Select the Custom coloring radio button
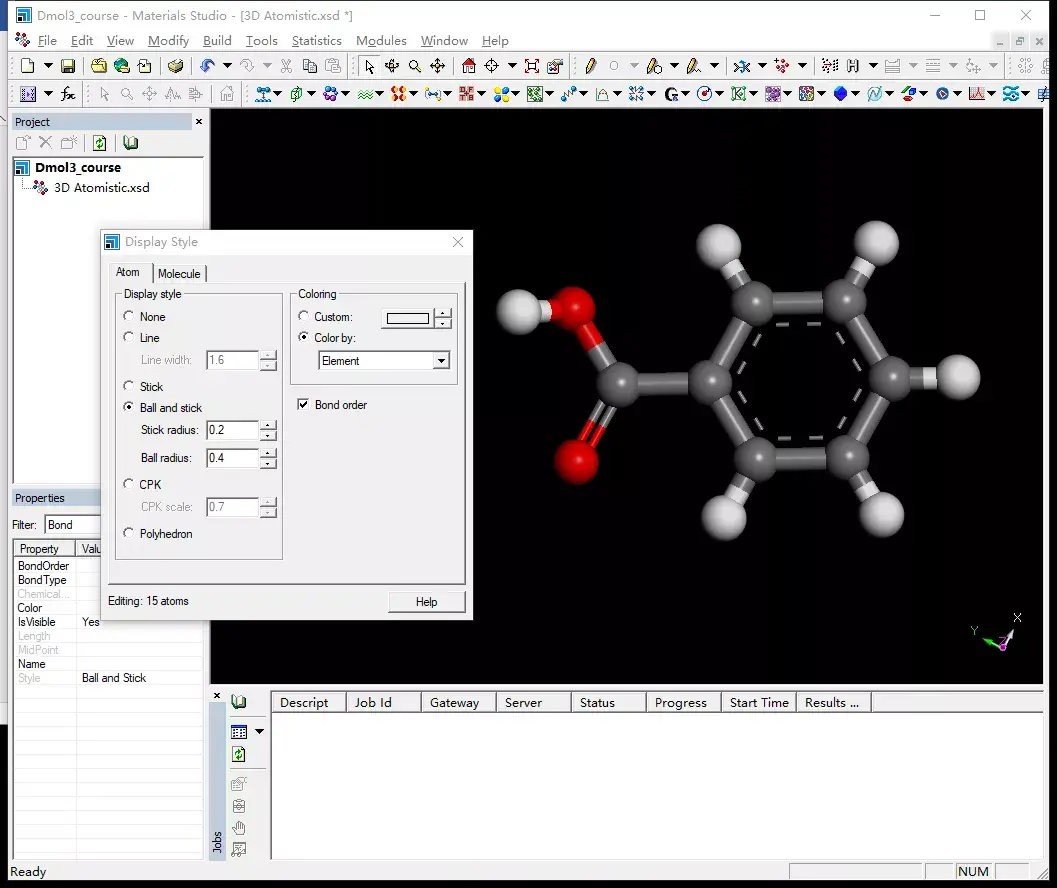The width and height of the screenshot is (1057, 888). pyautogui.click(x=304, y=317)
